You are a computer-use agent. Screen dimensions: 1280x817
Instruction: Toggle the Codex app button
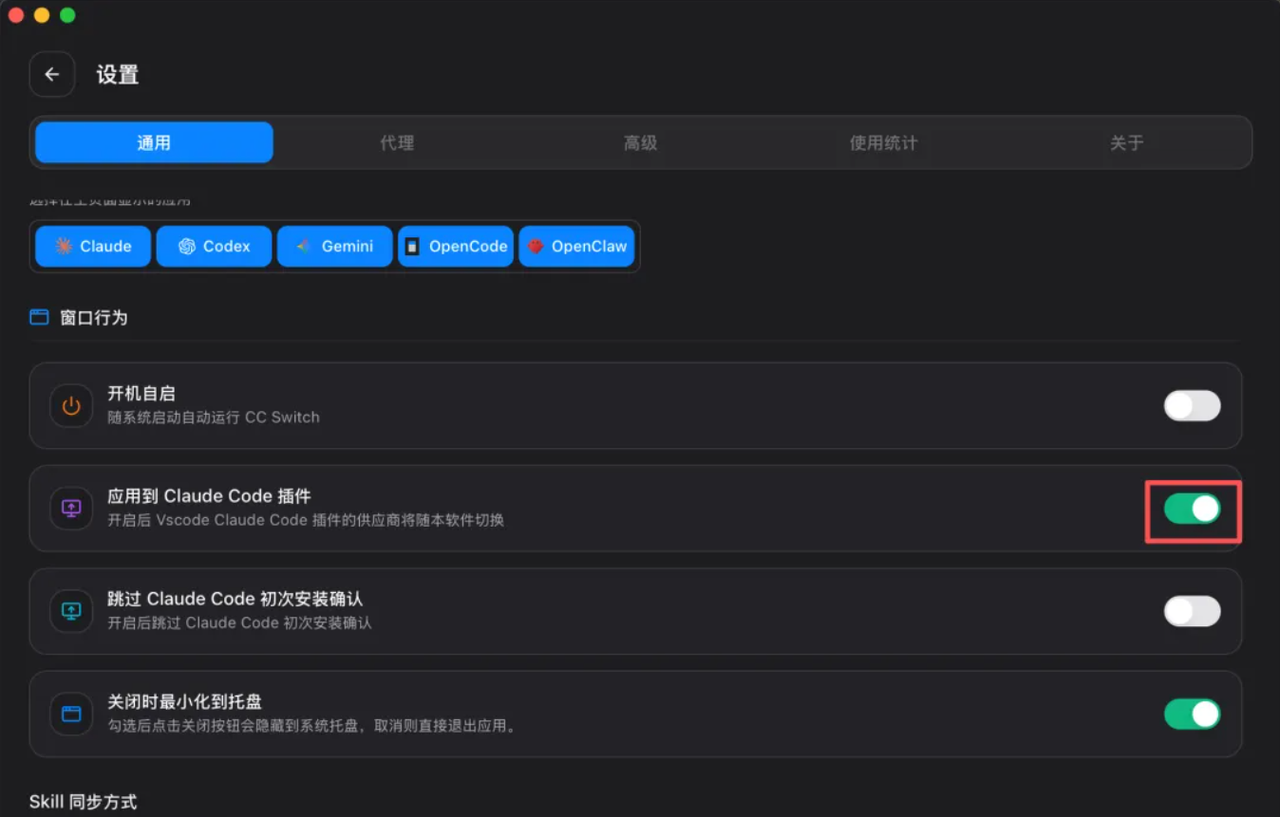pos(214,246)
